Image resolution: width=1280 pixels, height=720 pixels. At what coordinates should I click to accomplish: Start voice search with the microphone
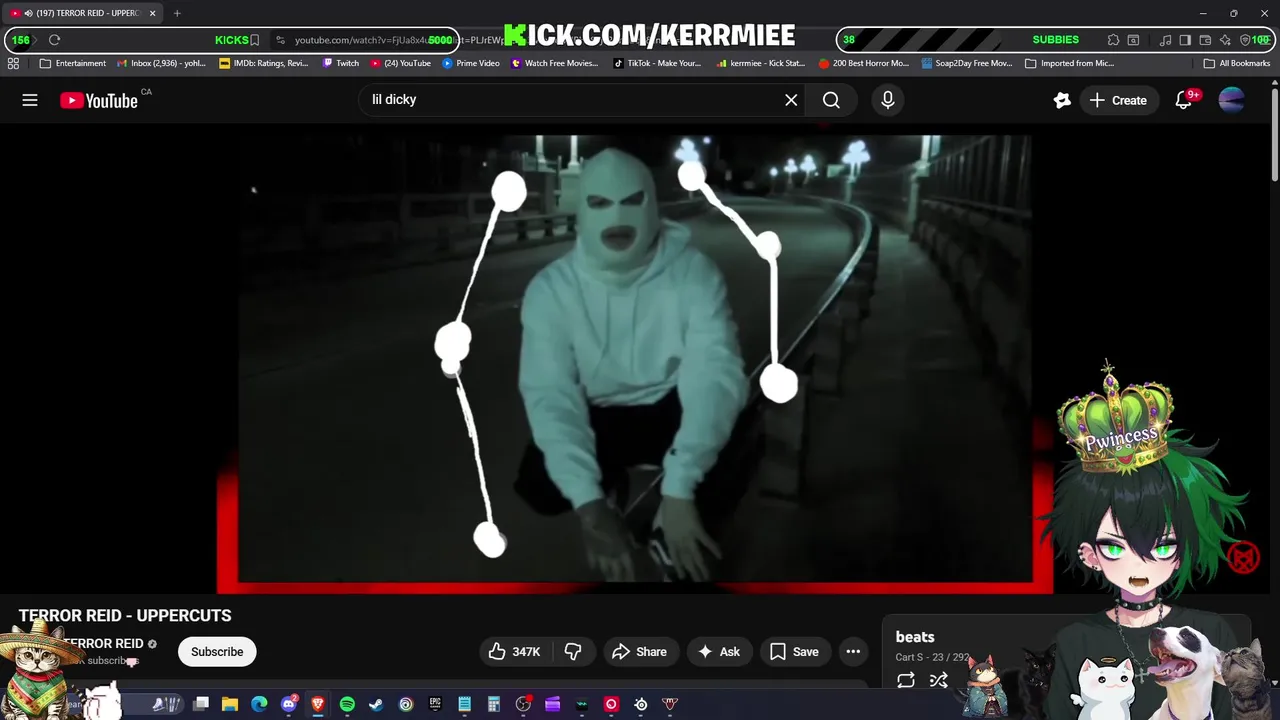pyautogui.click(x=887, y=100)
